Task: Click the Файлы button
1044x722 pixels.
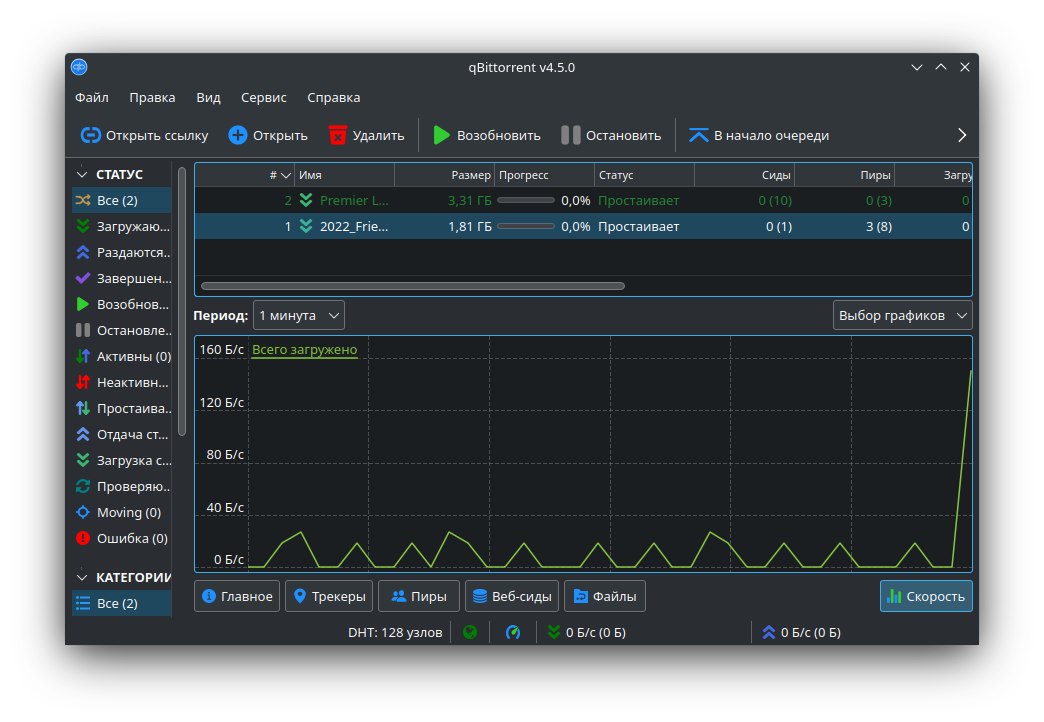Action: coord(604,596)
